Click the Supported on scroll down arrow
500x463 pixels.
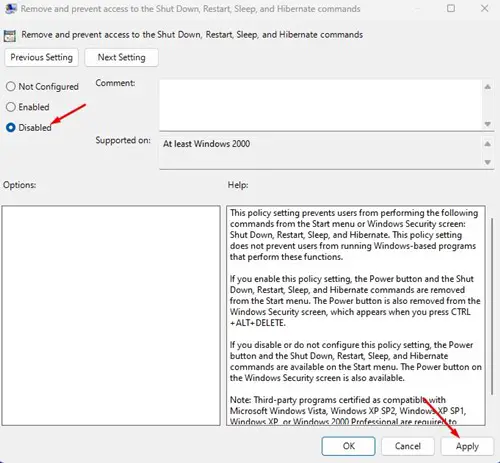(x=487, y=162)
